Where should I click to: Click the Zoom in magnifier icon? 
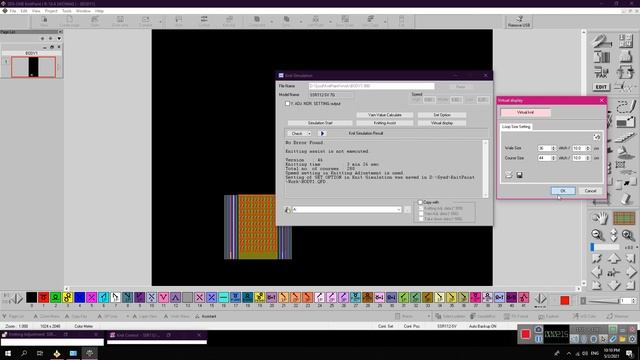(x=628, y=235)
